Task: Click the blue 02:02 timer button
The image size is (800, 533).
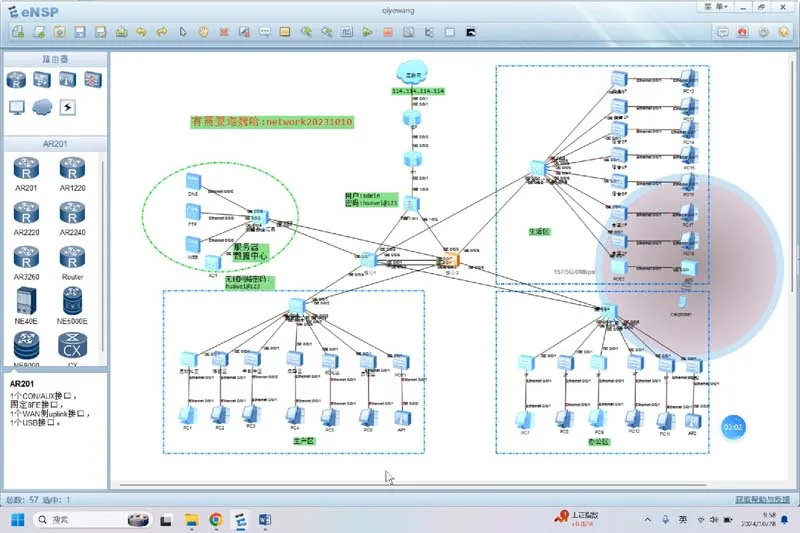Action: [x=733, y=427]
